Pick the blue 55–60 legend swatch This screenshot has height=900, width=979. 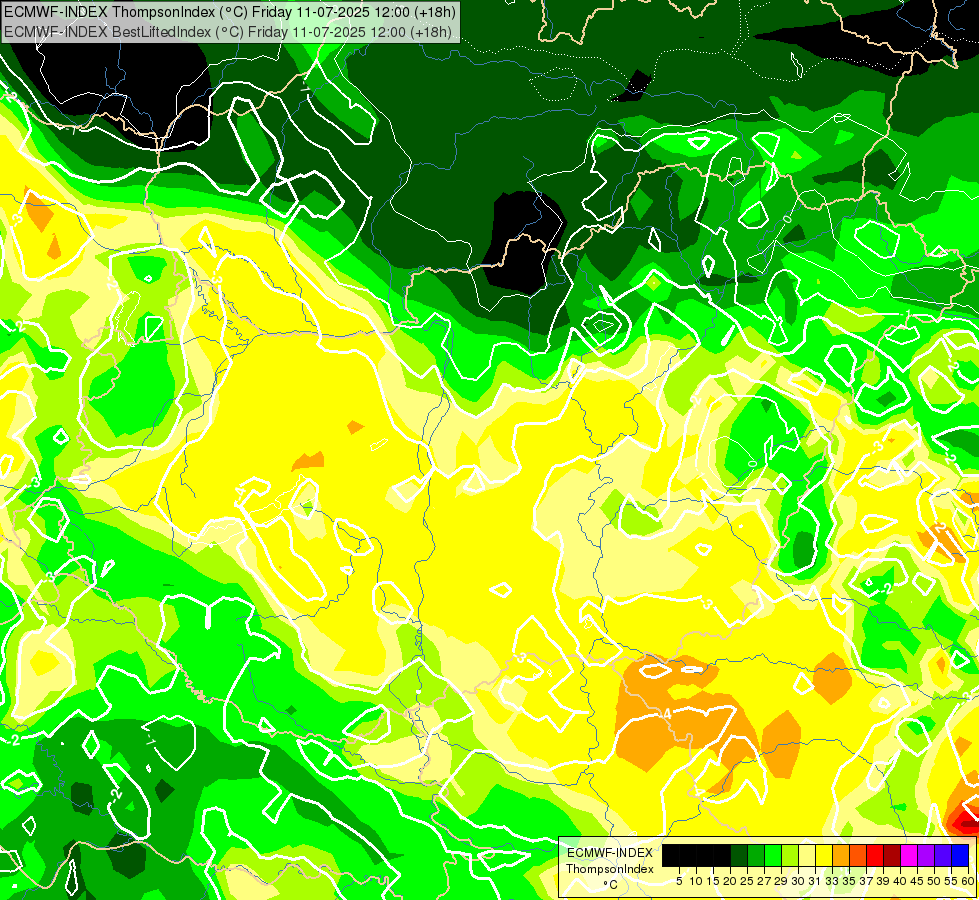click(960, 855)
